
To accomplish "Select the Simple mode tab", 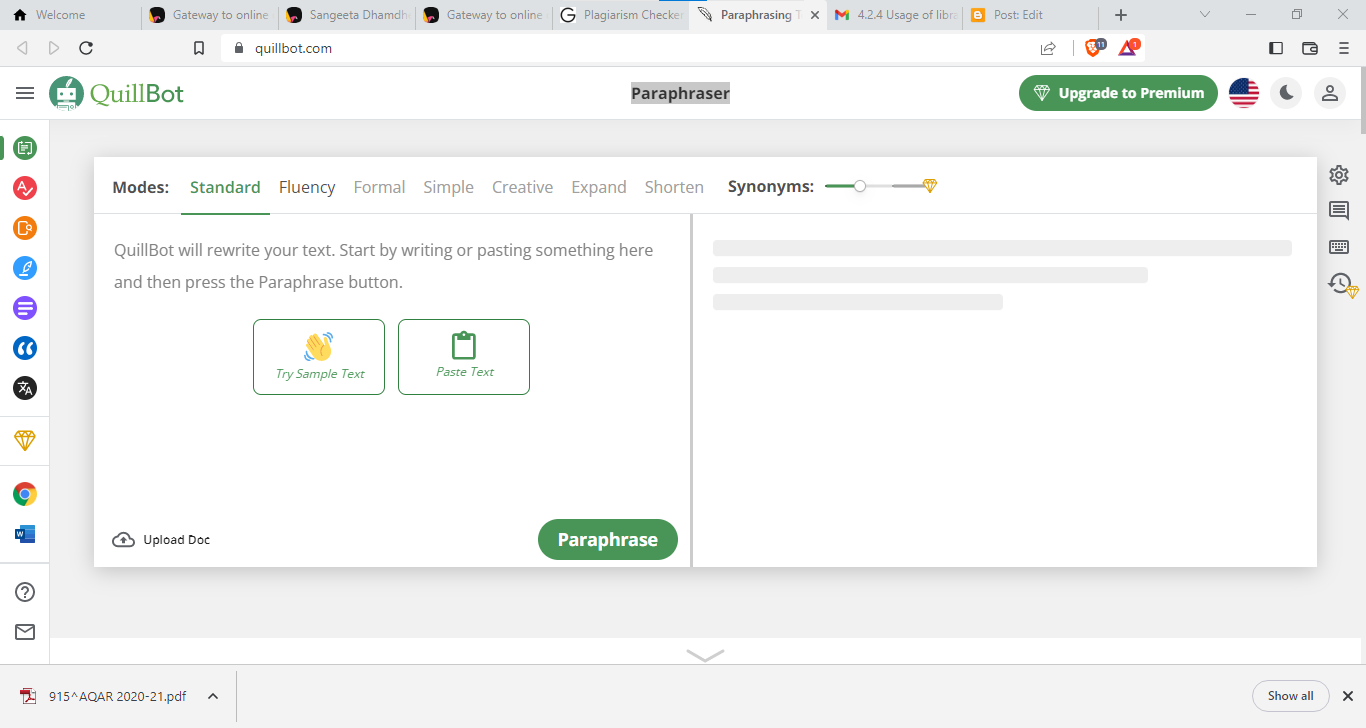I will tap(448, 187).
